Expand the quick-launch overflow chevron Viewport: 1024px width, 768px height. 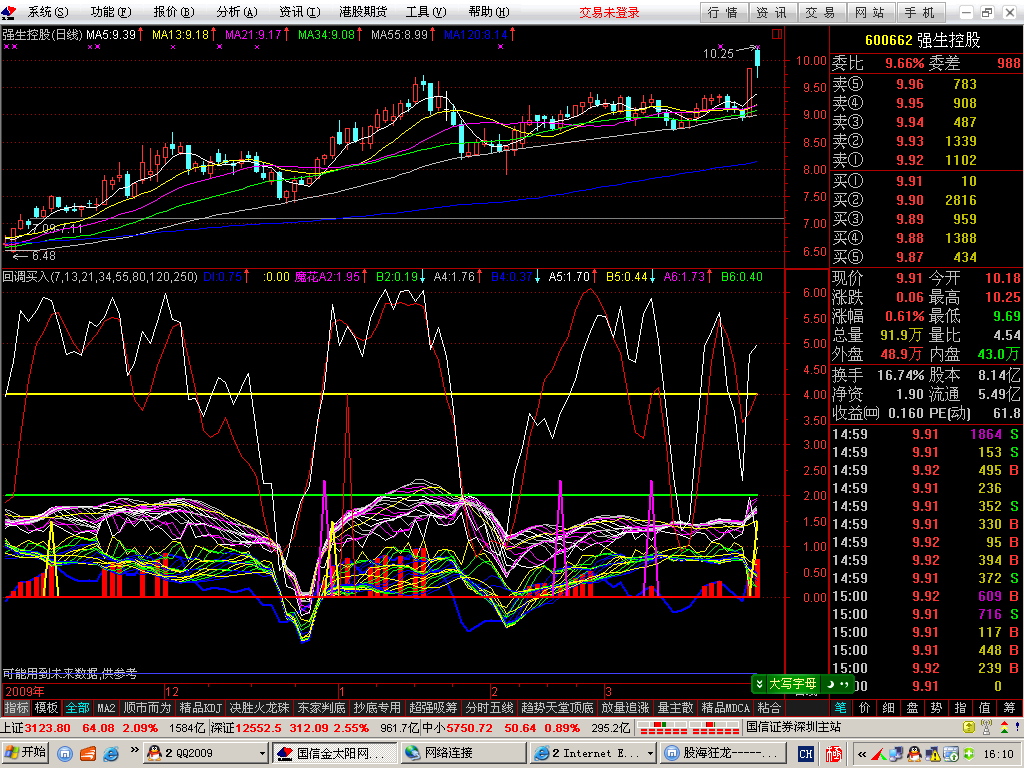tap(135, 750)
